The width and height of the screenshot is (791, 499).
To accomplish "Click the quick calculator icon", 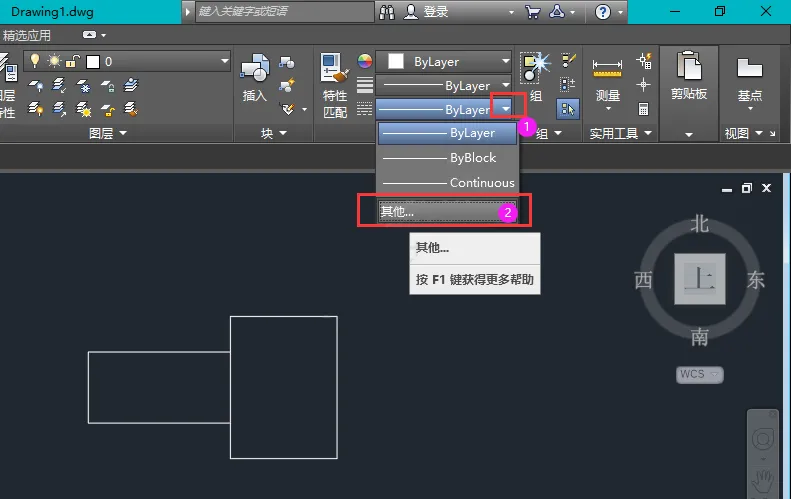I will coord(643,109).
